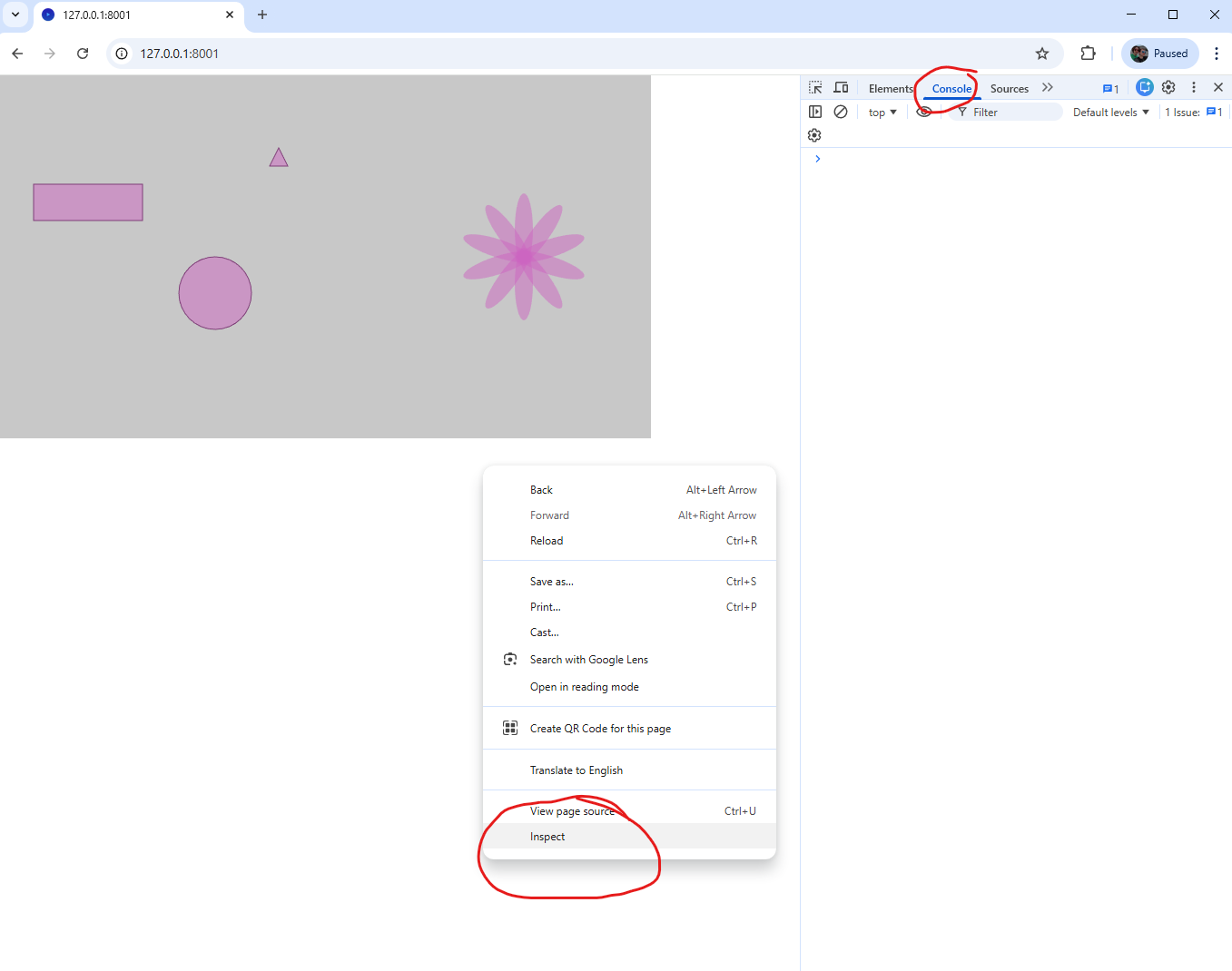Viewport: 1232px width, 971px height.
Task: Open DevTools settings gear icon
Action: pos(1168,87)
